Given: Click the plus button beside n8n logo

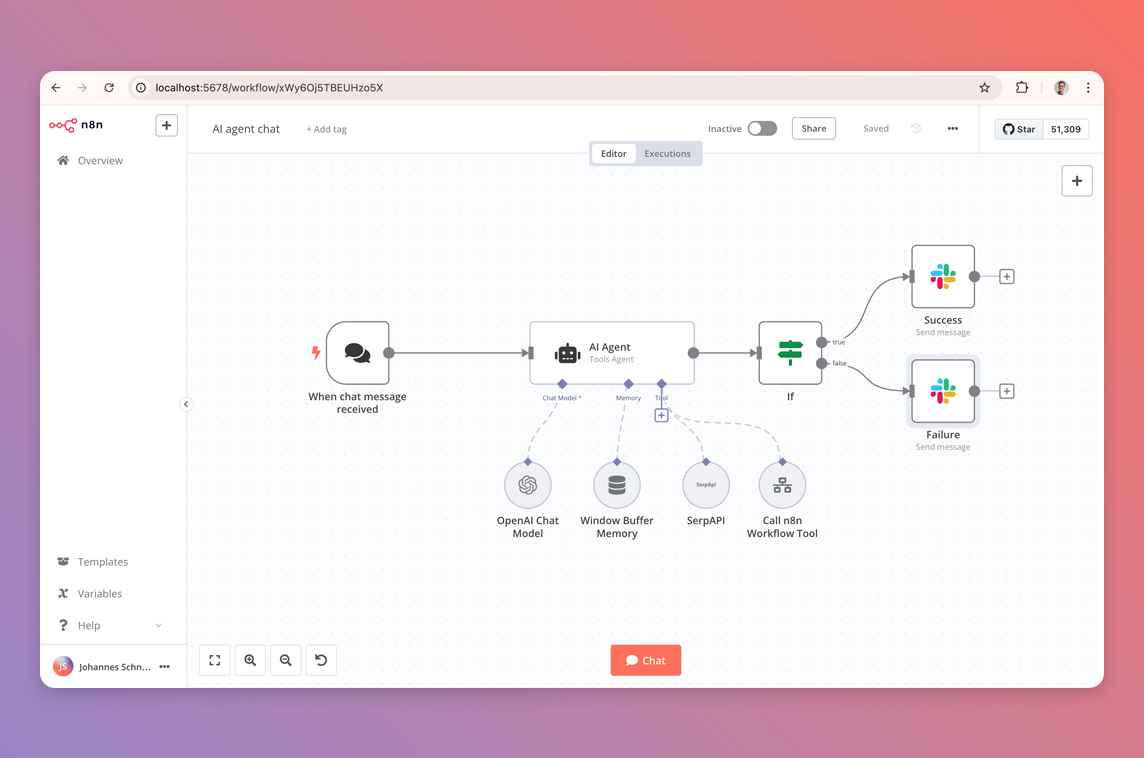Looking at the screenshot, I should click(166, 125).
